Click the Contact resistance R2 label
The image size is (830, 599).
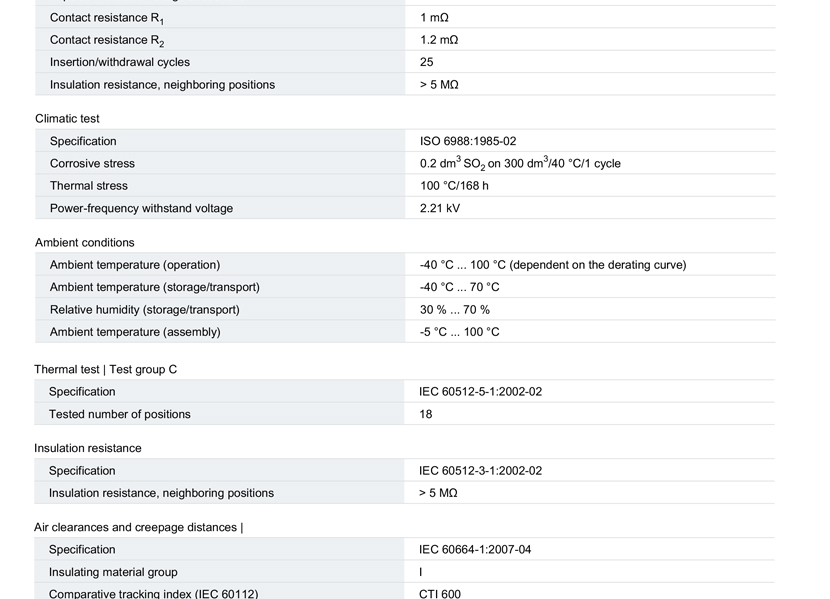[107, 41]
